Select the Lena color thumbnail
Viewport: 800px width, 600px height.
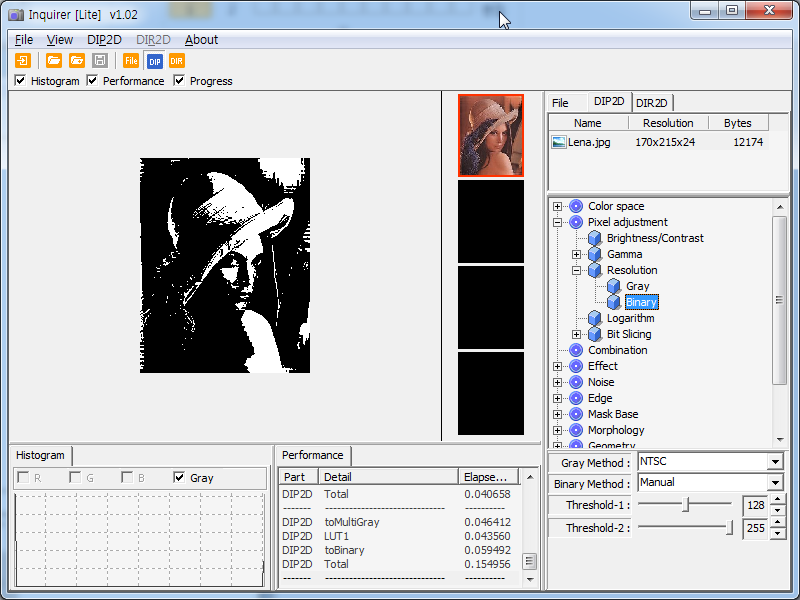[490, 136]
